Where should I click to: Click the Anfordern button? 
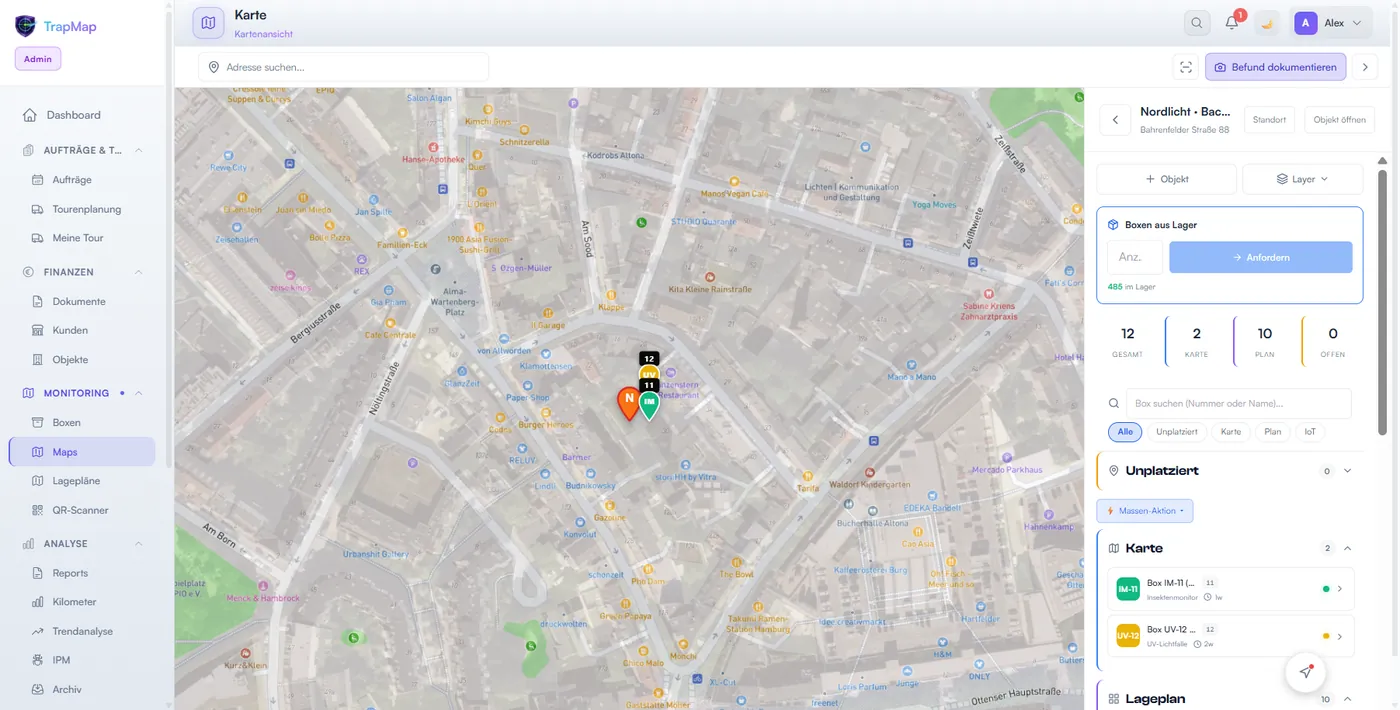[1261, 257]
